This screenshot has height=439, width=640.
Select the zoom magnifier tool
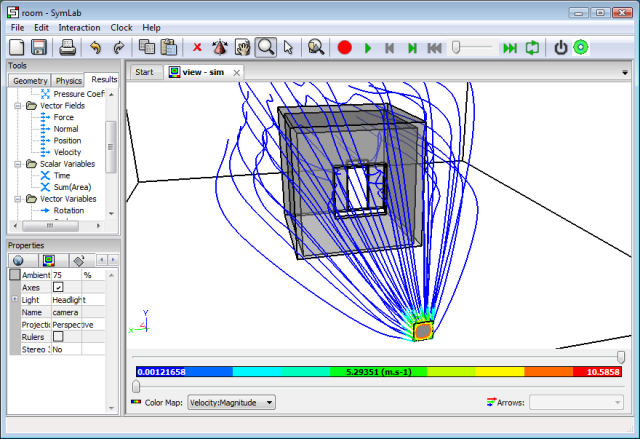tap(266, 47)
